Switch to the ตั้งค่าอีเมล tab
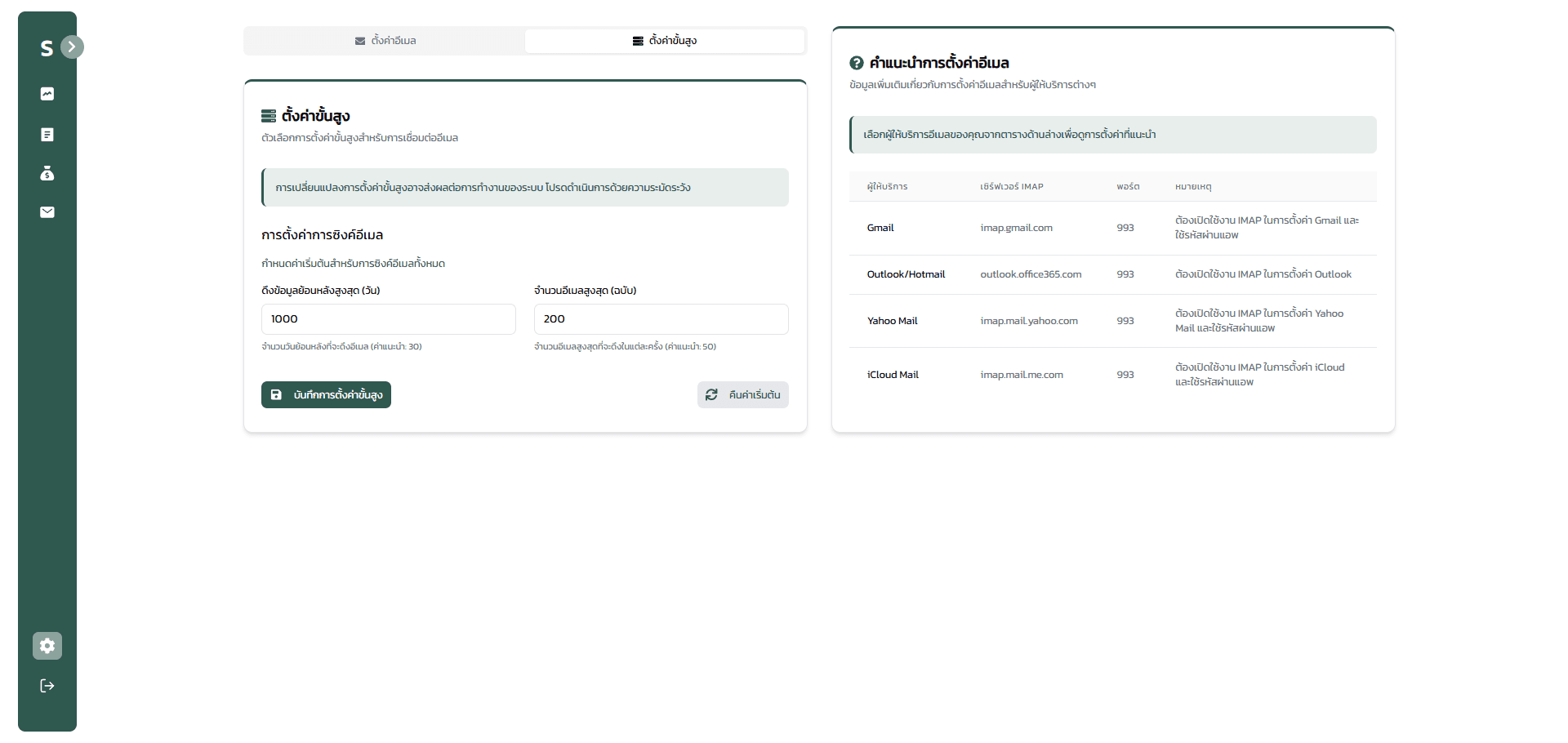Image resolution: width=1568 pixels, height=743 pixels. click(x=385, y=41)
